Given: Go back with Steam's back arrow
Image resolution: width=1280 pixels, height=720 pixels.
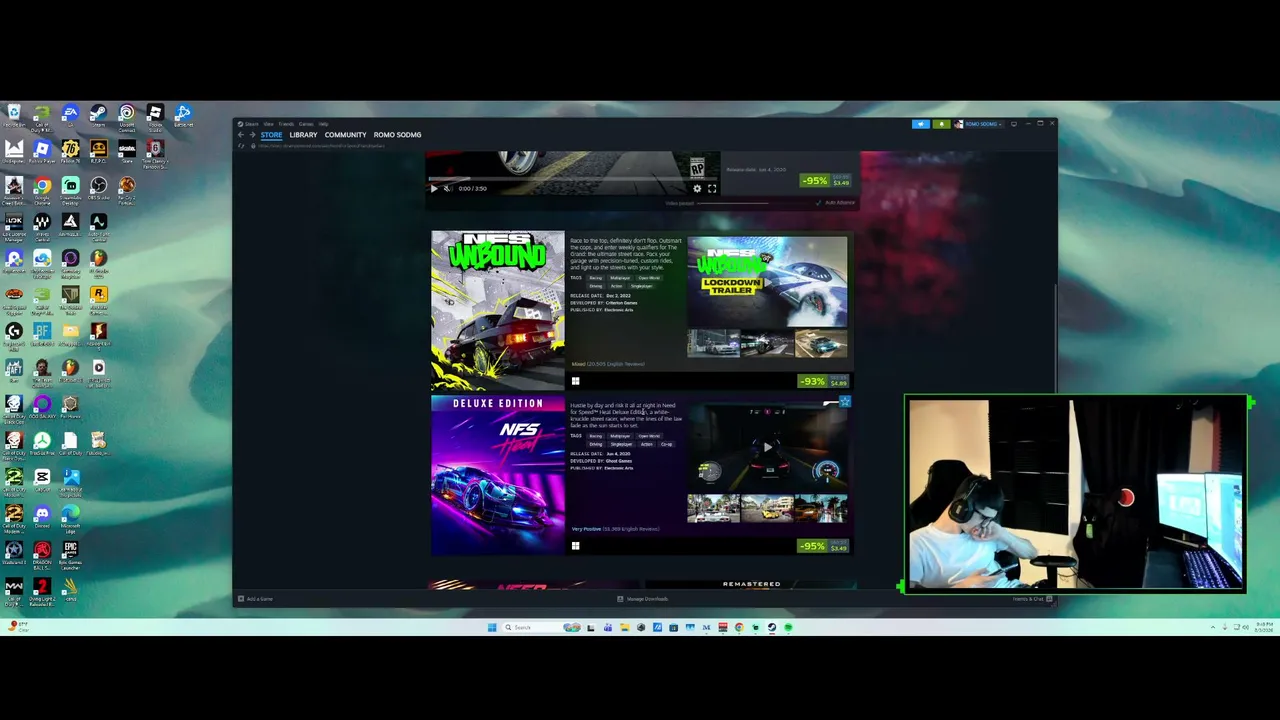Looking at the screenshot, I should pyautogui.click(x=240, y=135).
